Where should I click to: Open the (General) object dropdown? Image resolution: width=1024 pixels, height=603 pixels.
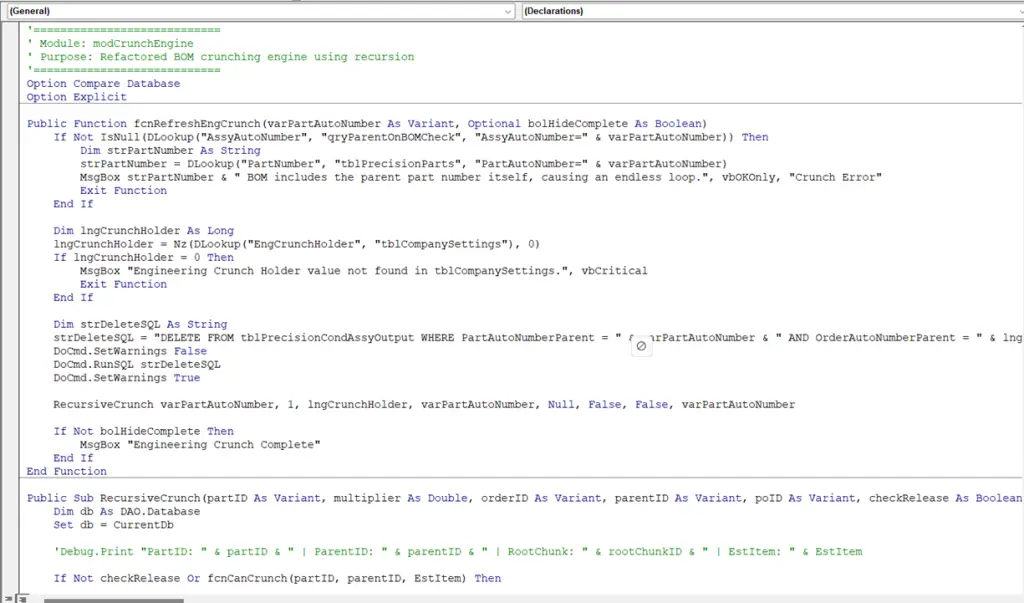[x=260, y=11]
